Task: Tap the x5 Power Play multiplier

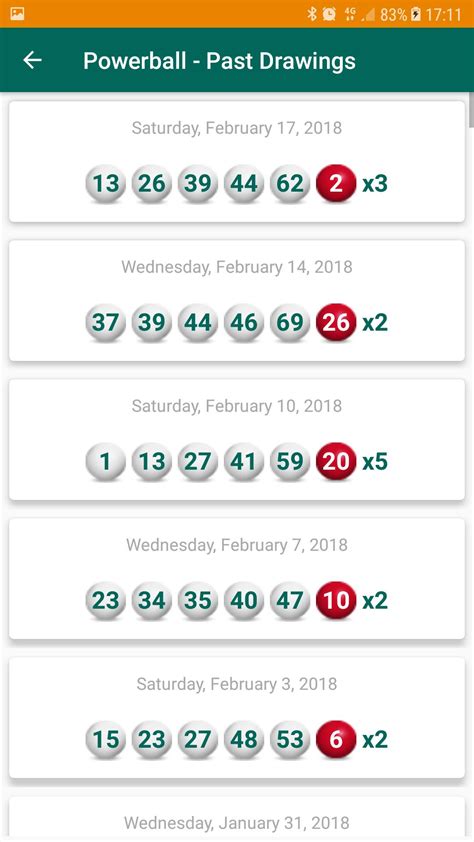Action: click(375, 462)
